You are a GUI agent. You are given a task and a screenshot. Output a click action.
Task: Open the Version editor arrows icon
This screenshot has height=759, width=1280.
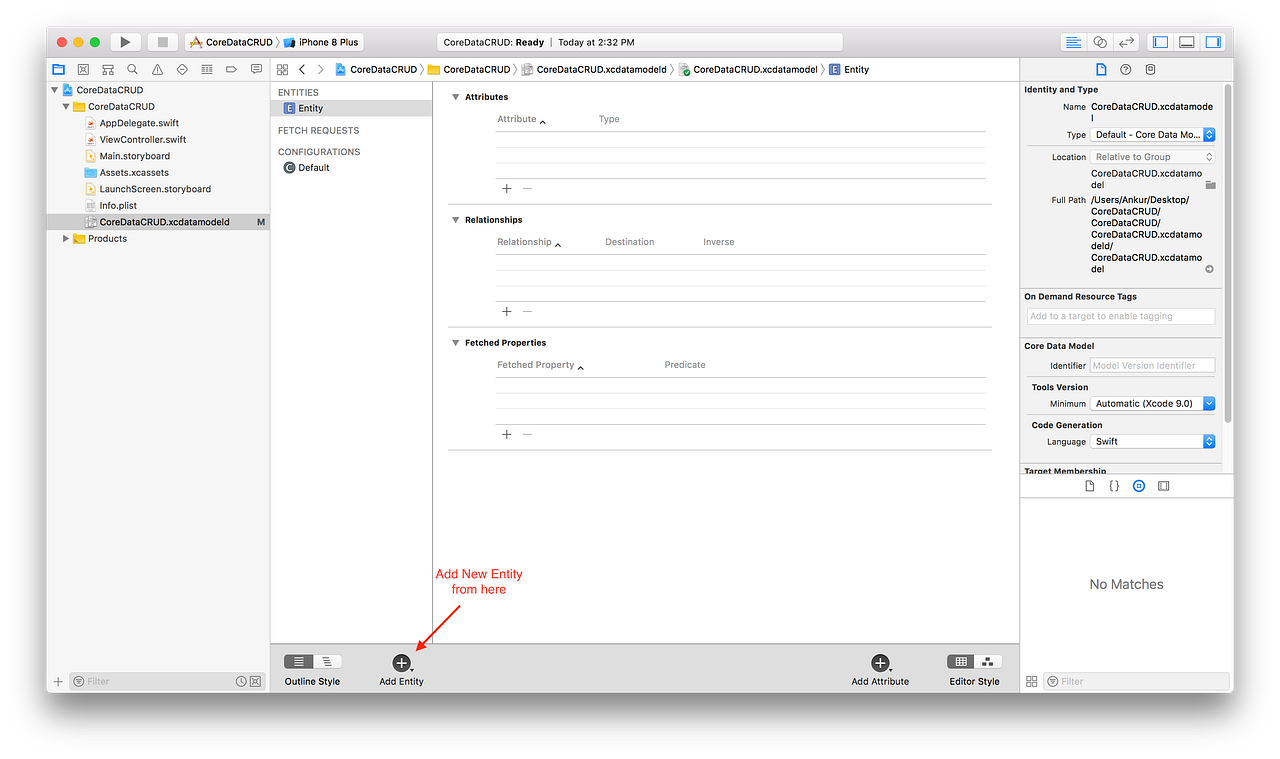coord(1126,41)
